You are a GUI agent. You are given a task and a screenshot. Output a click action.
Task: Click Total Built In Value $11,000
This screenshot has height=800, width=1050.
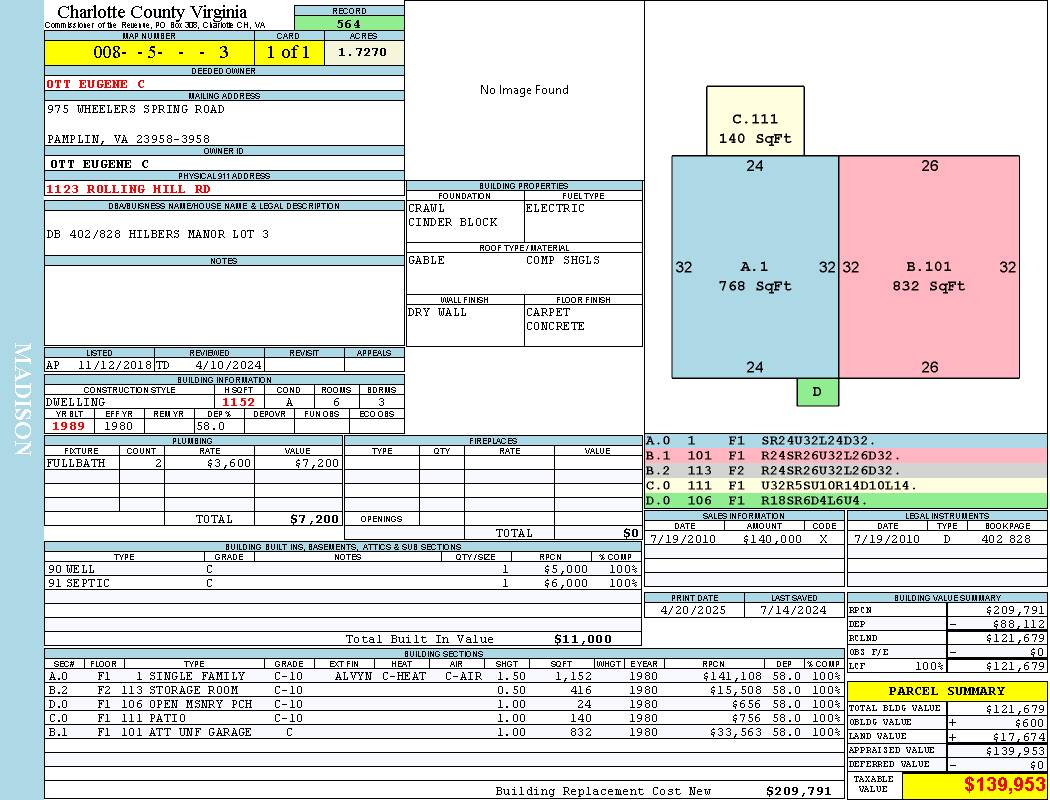tap(583, 639)
